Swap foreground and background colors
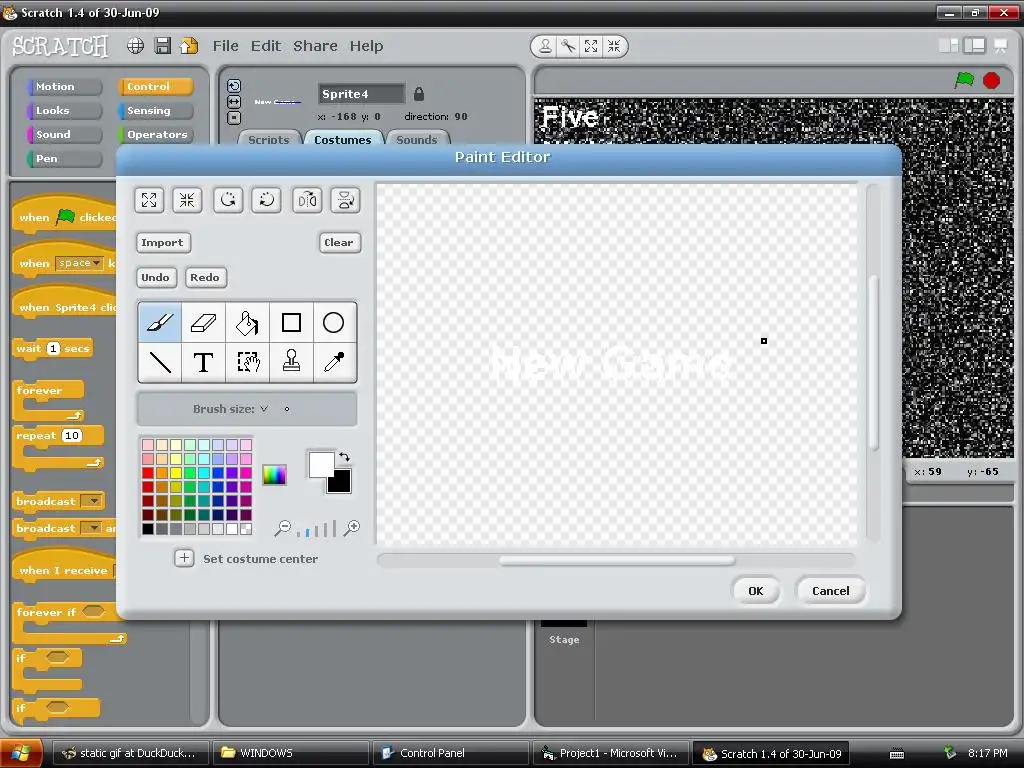Screen dimensions: 1024x768 click(x=344, y=457)
